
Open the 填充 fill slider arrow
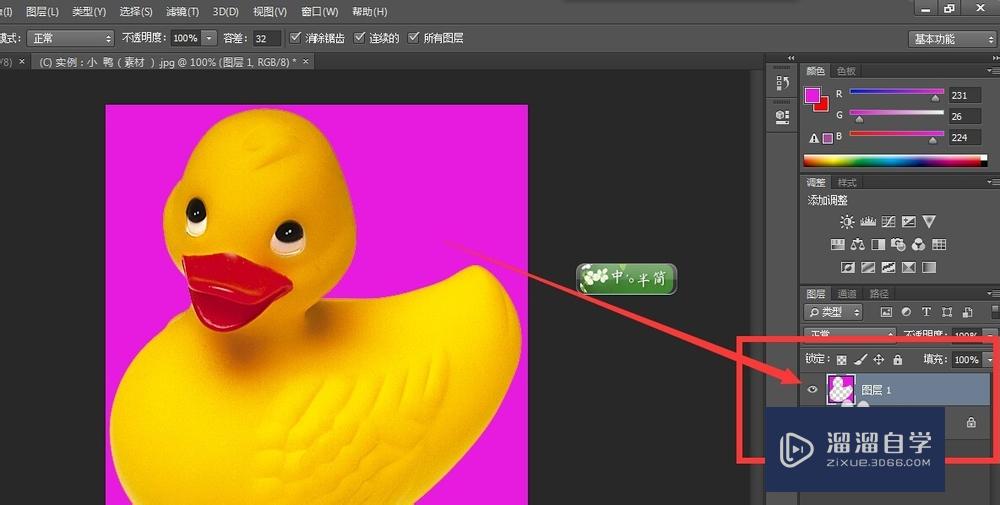coord(990,360)
